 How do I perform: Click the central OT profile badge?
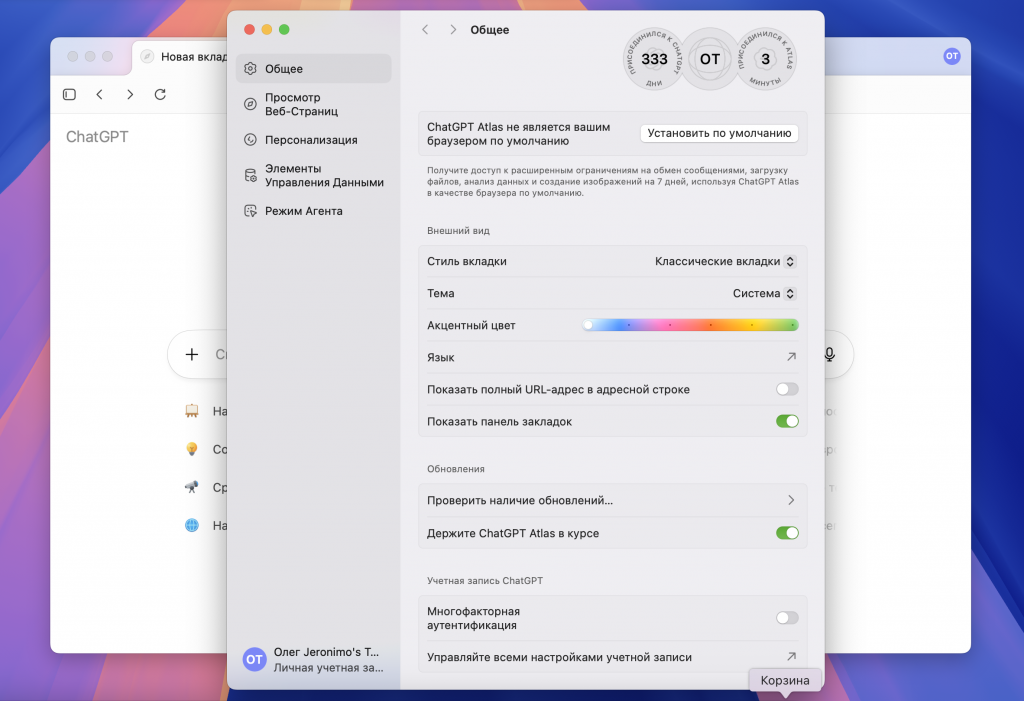(x=710, y=59)
